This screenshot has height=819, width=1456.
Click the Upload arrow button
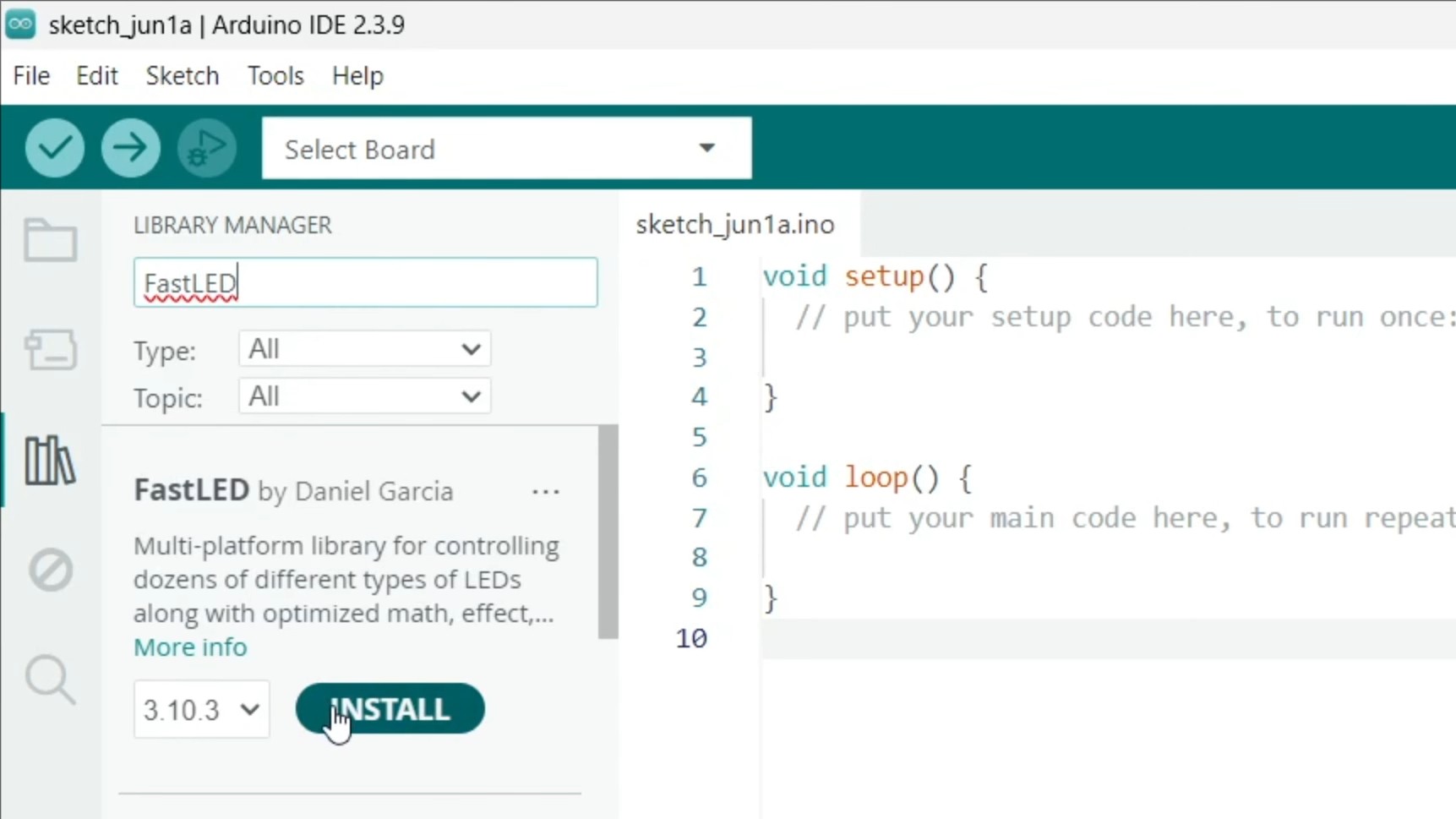pos(131,148)
